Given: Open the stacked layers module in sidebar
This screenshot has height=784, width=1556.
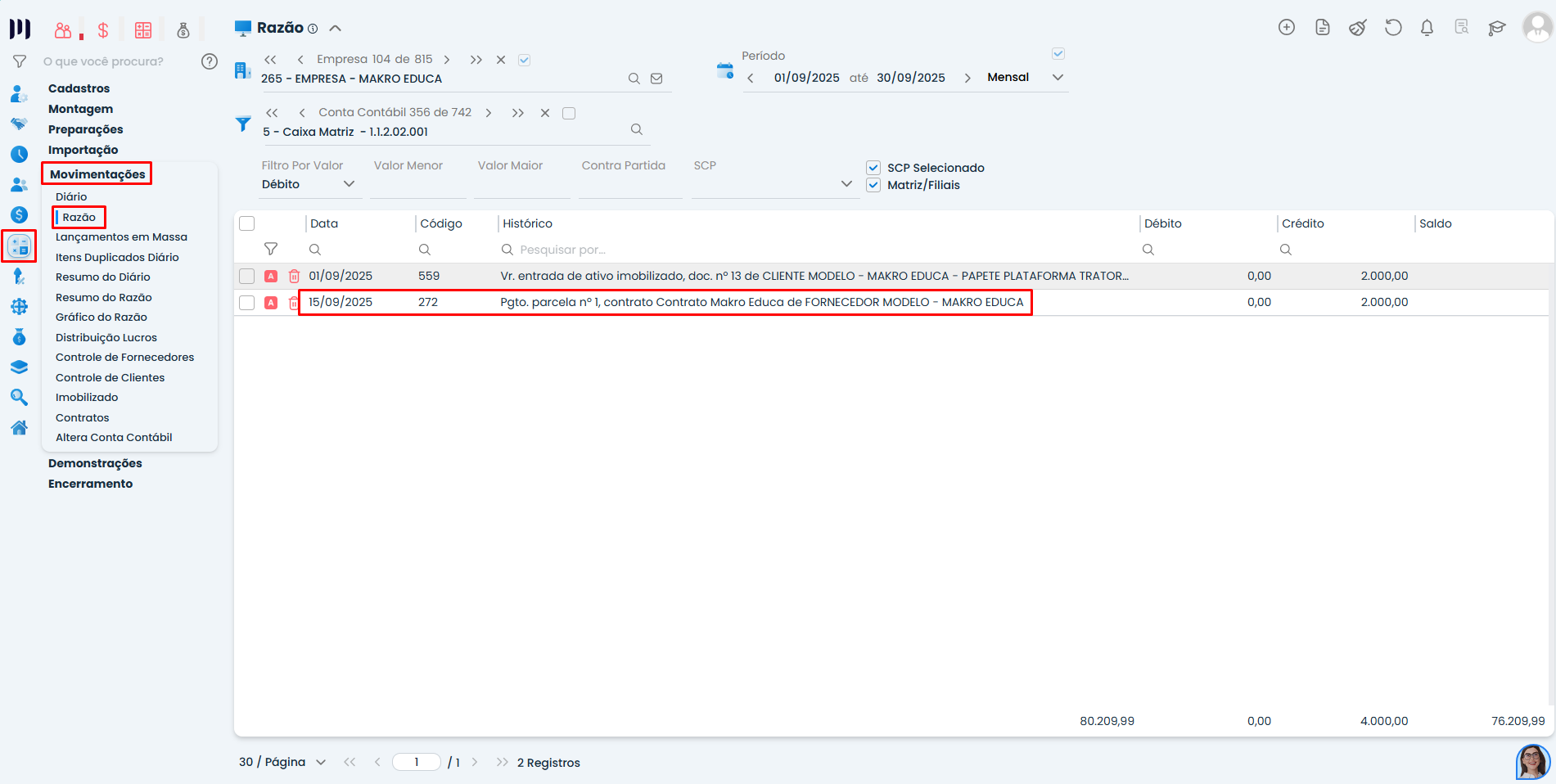Looking at the screenshot, I should pos(19,367).
